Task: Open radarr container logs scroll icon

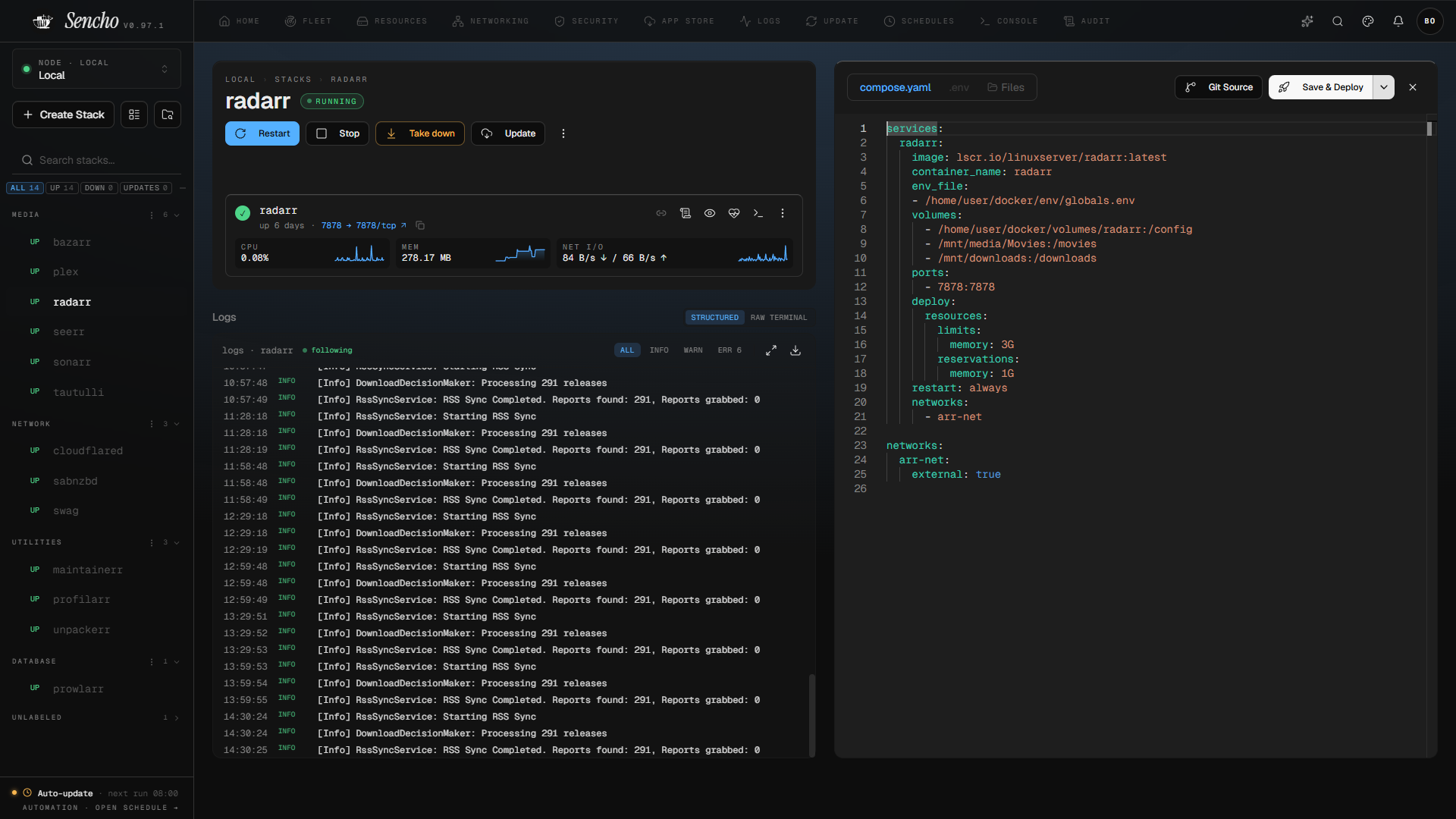Action: 686,213
